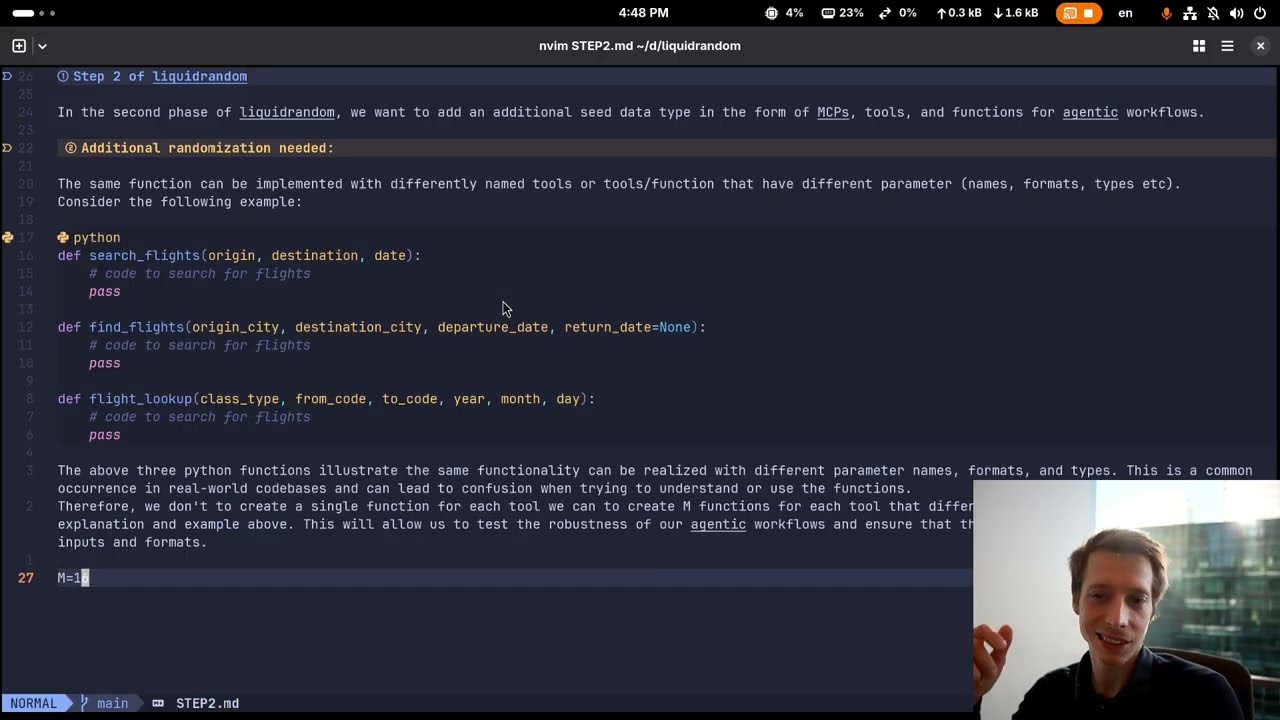Image resolution: width=1280 pixels, height=720 pixels.
Task: Click the upload speed arrow indicator
Action: [x=941, y=13]
